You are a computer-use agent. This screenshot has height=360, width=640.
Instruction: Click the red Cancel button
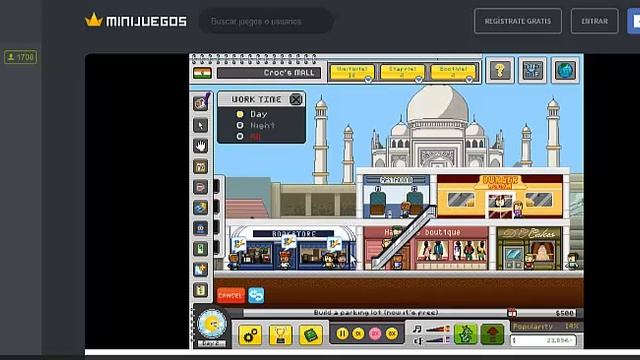pos(231,295)
